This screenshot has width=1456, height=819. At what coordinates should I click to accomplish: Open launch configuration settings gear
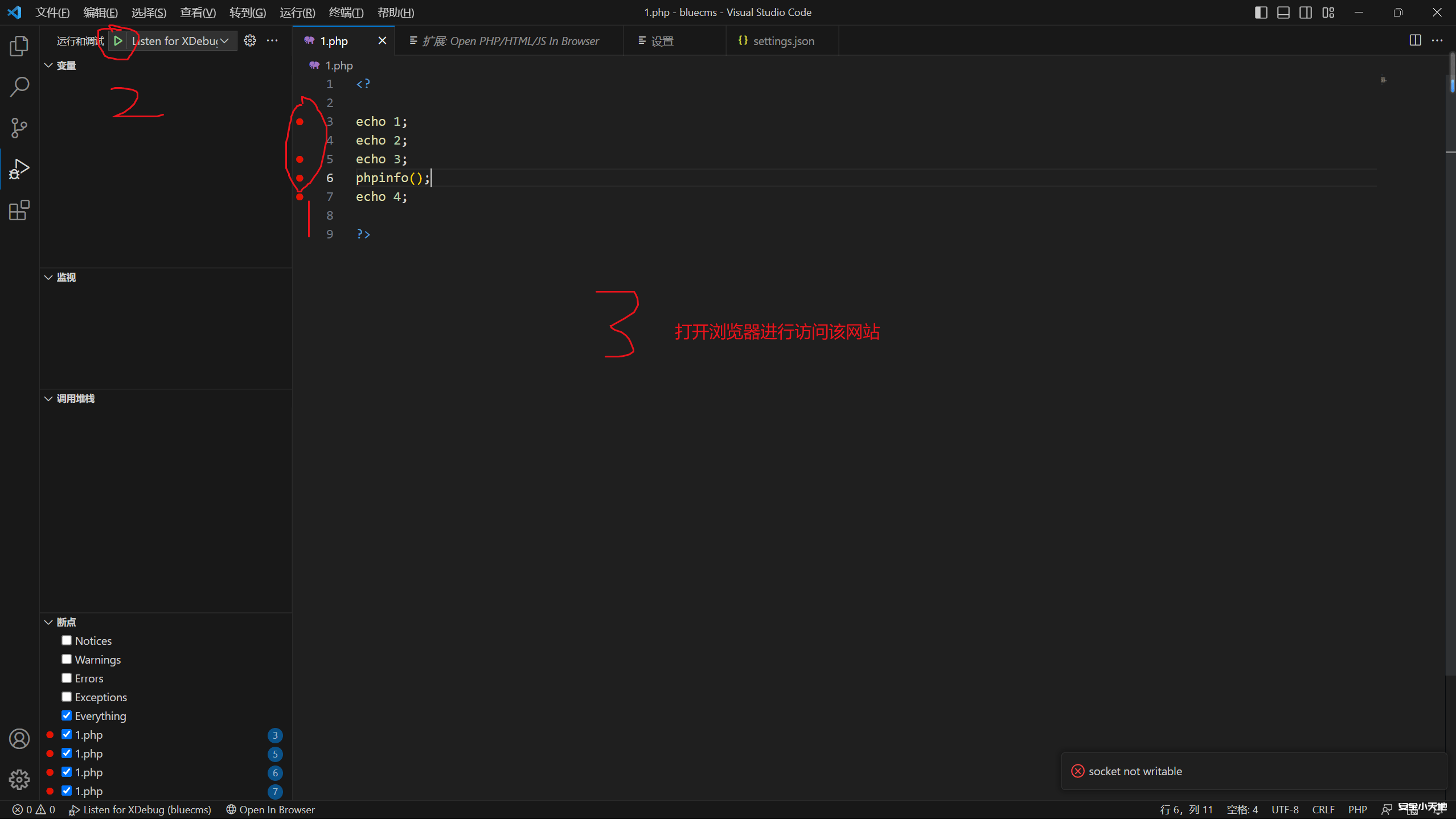249,40
